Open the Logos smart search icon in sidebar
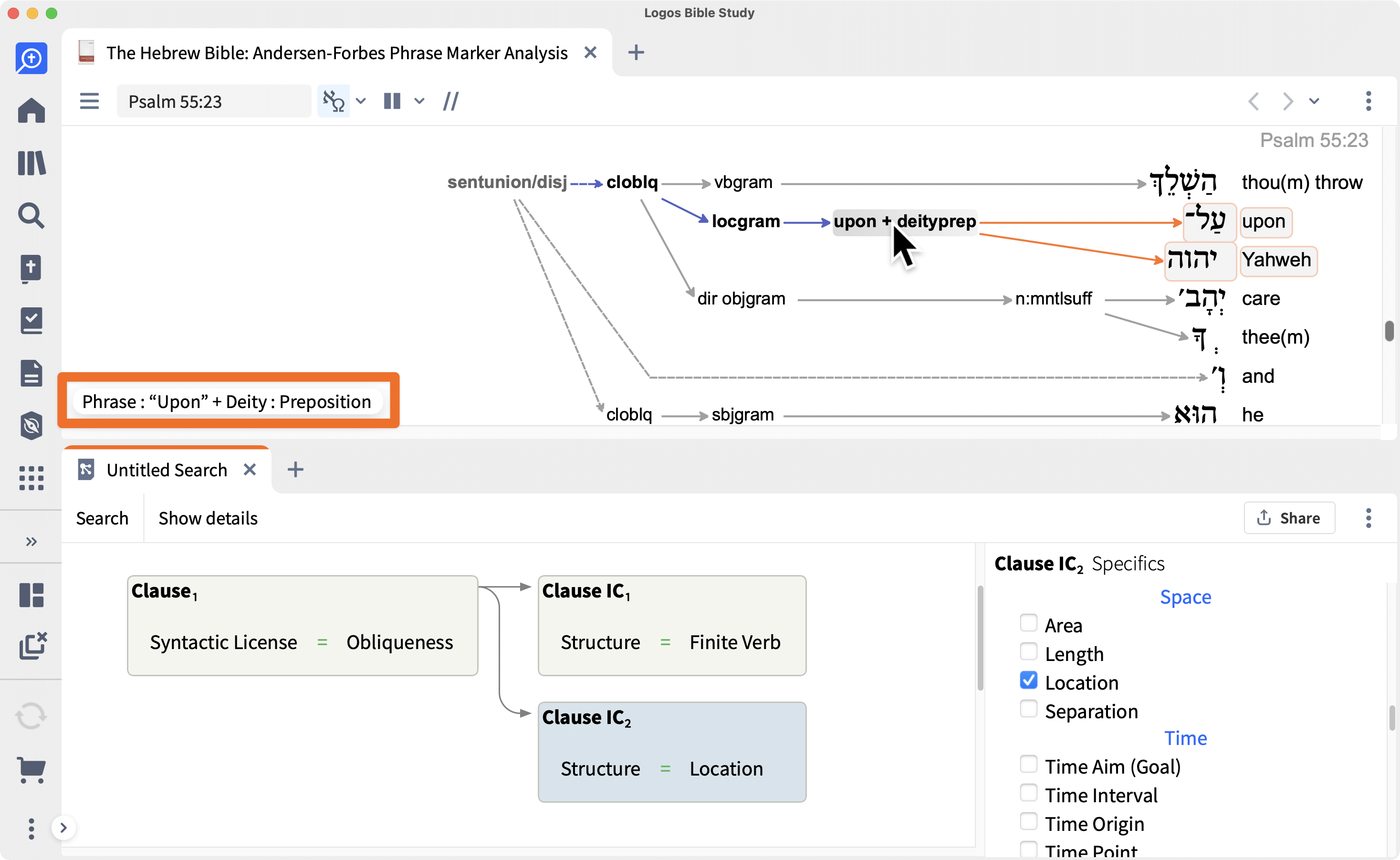The width and height of the screenshot is (1400, 860). click(31, 58)
